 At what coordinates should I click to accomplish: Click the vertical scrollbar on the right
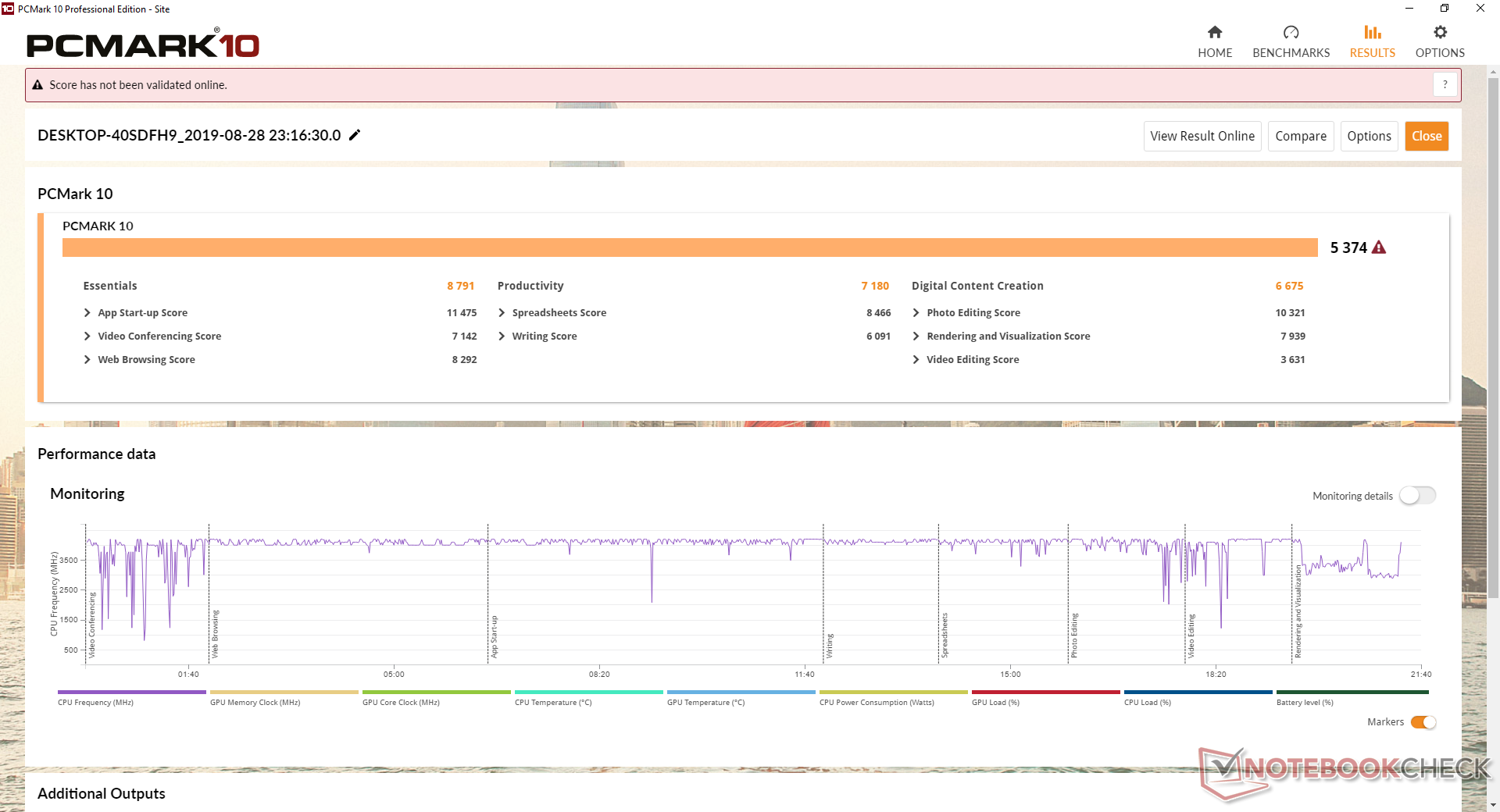(x=1493, y=336)
